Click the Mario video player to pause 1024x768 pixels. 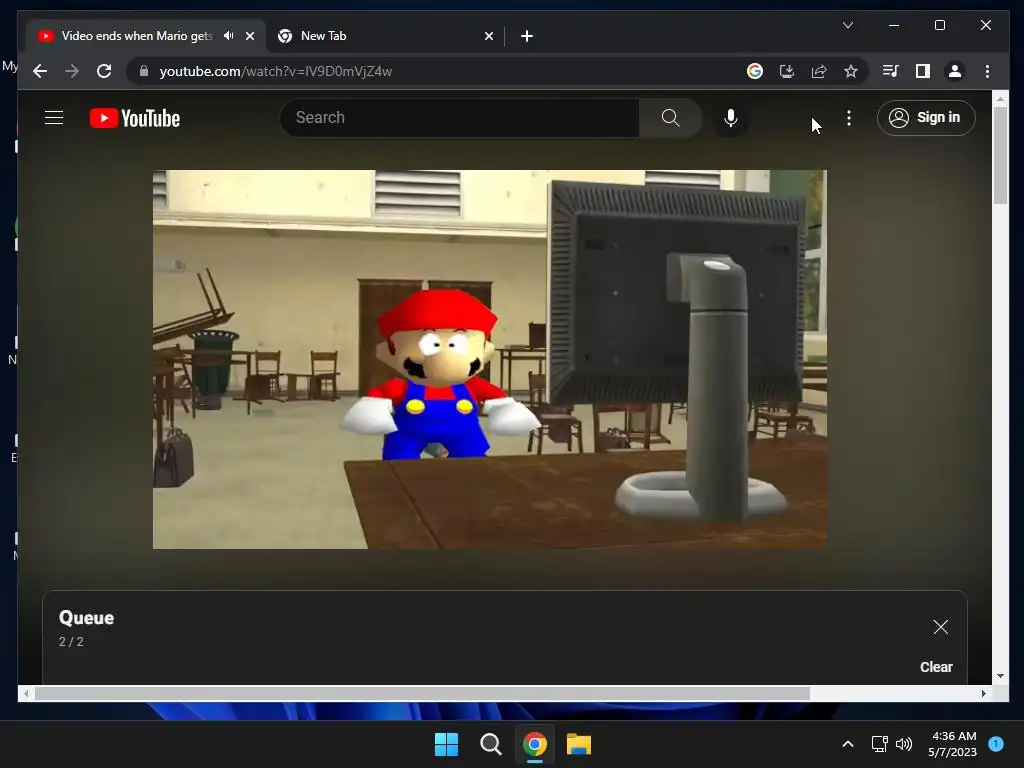(x=490, y=359)
